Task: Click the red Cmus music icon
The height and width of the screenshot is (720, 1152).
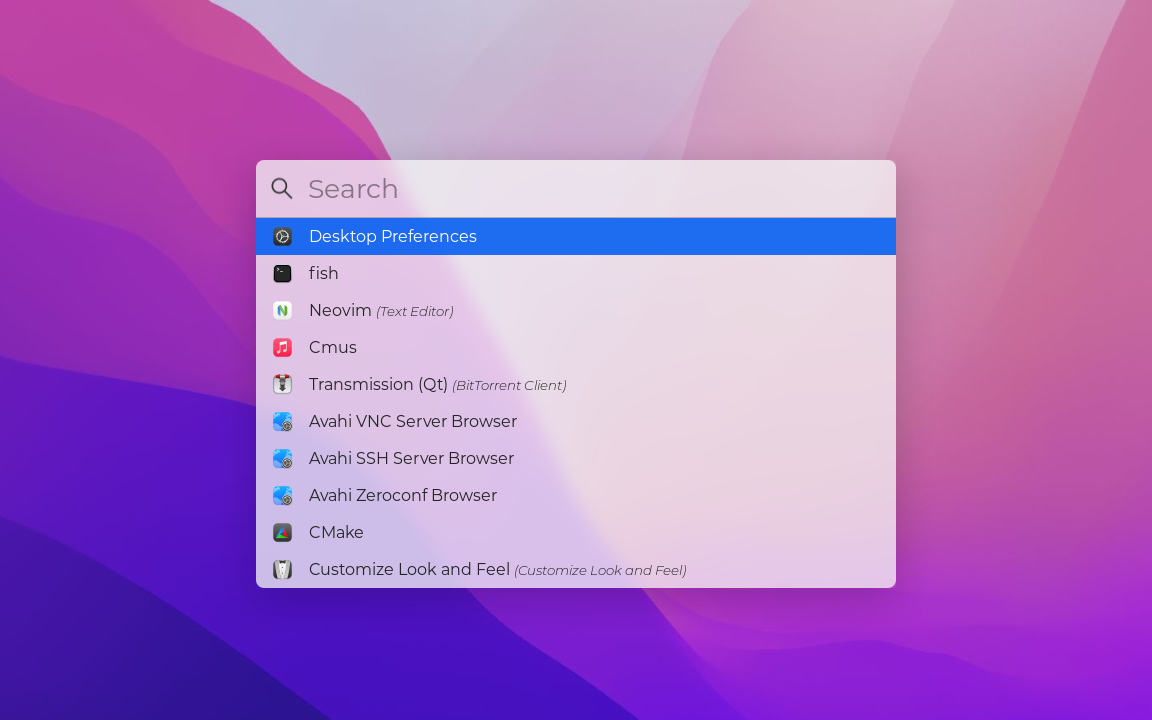Action: click(282, 348)
